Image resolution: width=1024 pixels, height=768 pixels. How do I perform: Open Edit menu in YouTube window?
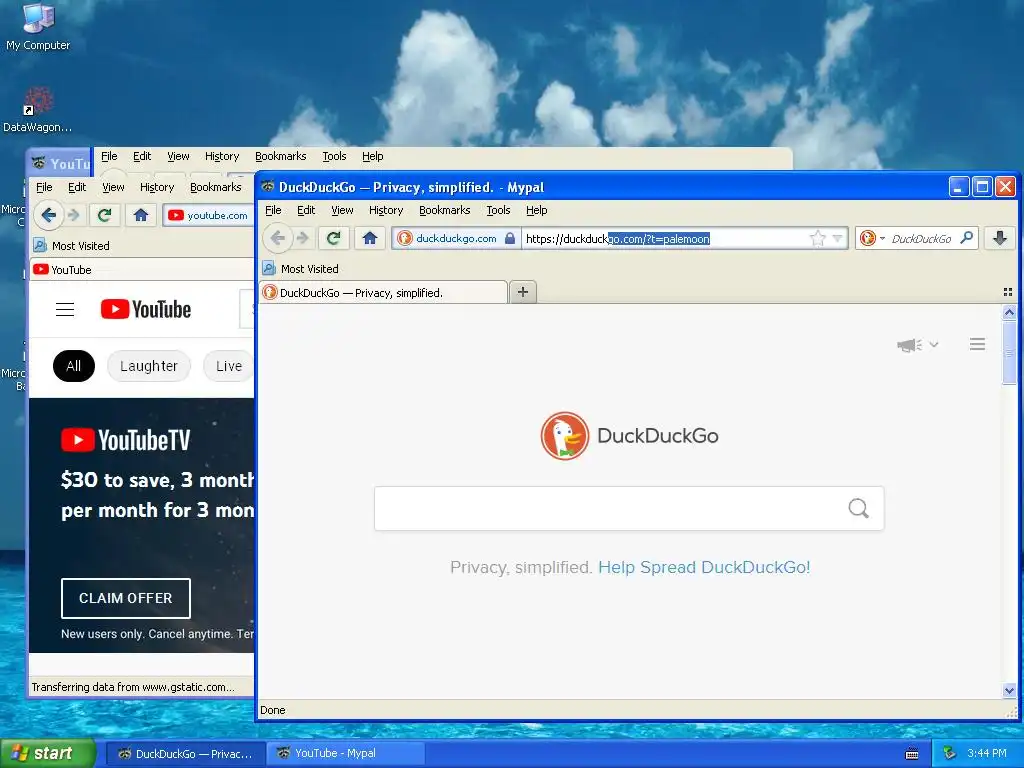[x=77, y=187]
